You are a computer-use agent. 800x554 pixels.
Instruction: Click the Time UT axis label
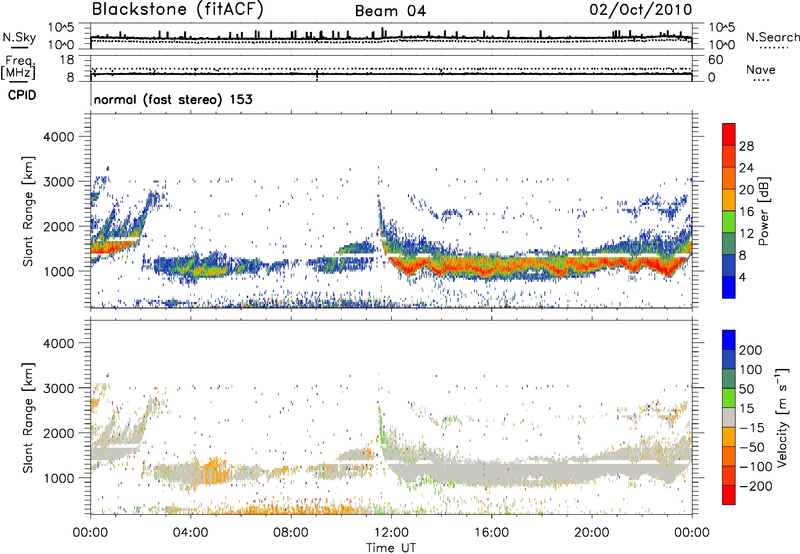click(391, 547)
